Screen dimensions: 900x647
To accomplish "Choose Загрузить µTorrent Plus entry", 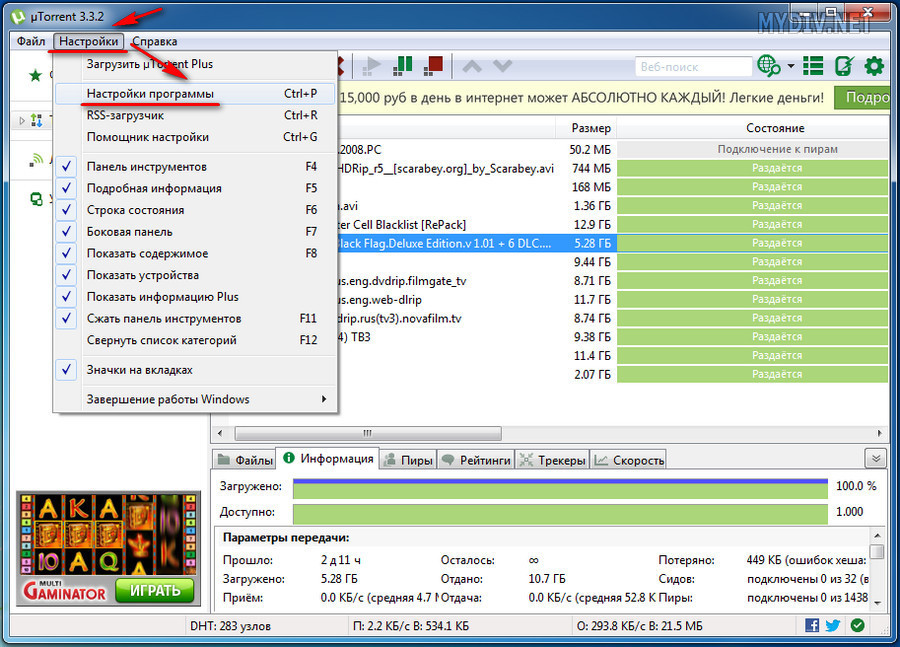I will point(195,64).
